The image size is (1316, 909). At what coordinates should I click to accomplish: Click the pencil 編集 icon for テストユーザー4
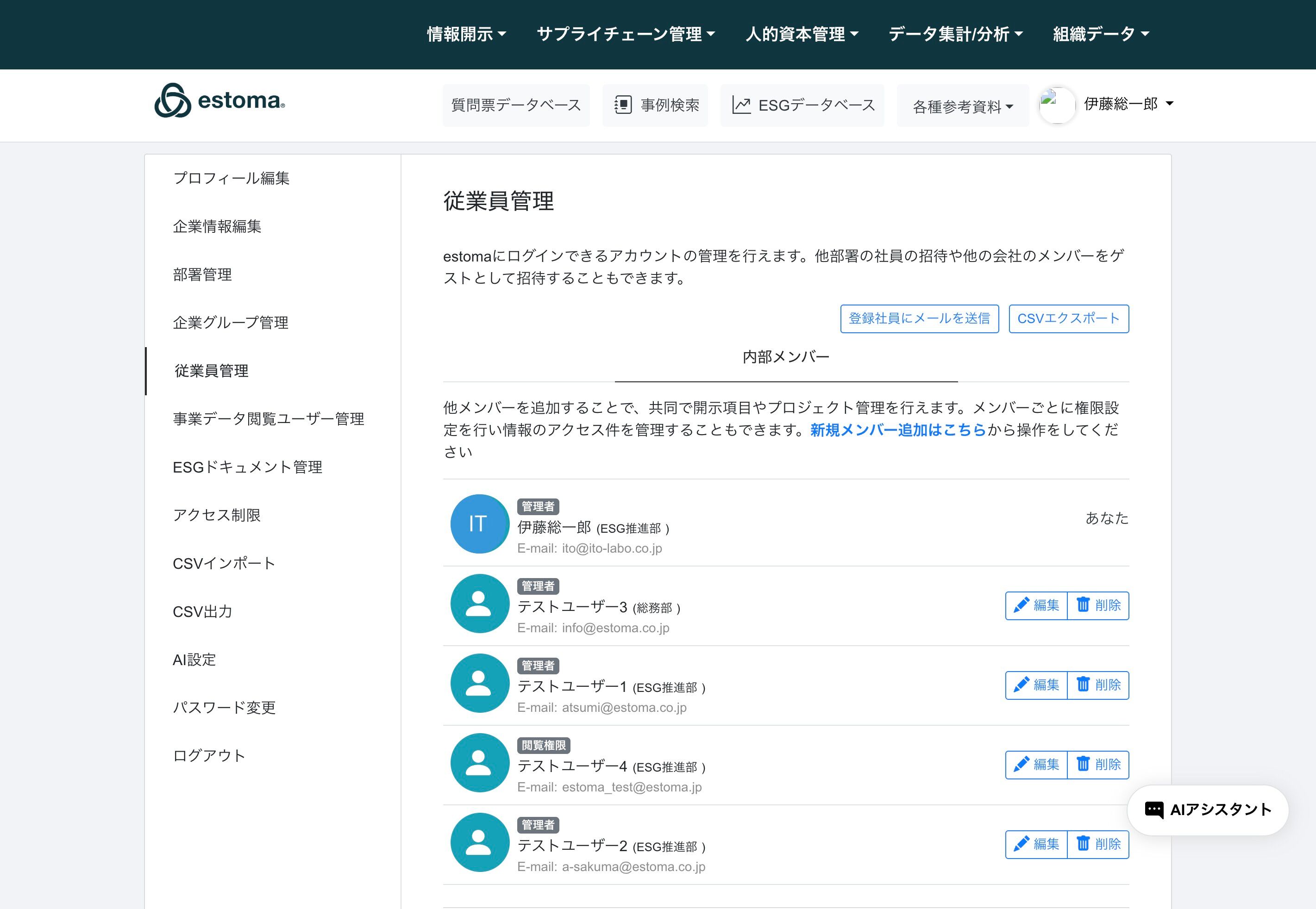1021,764
